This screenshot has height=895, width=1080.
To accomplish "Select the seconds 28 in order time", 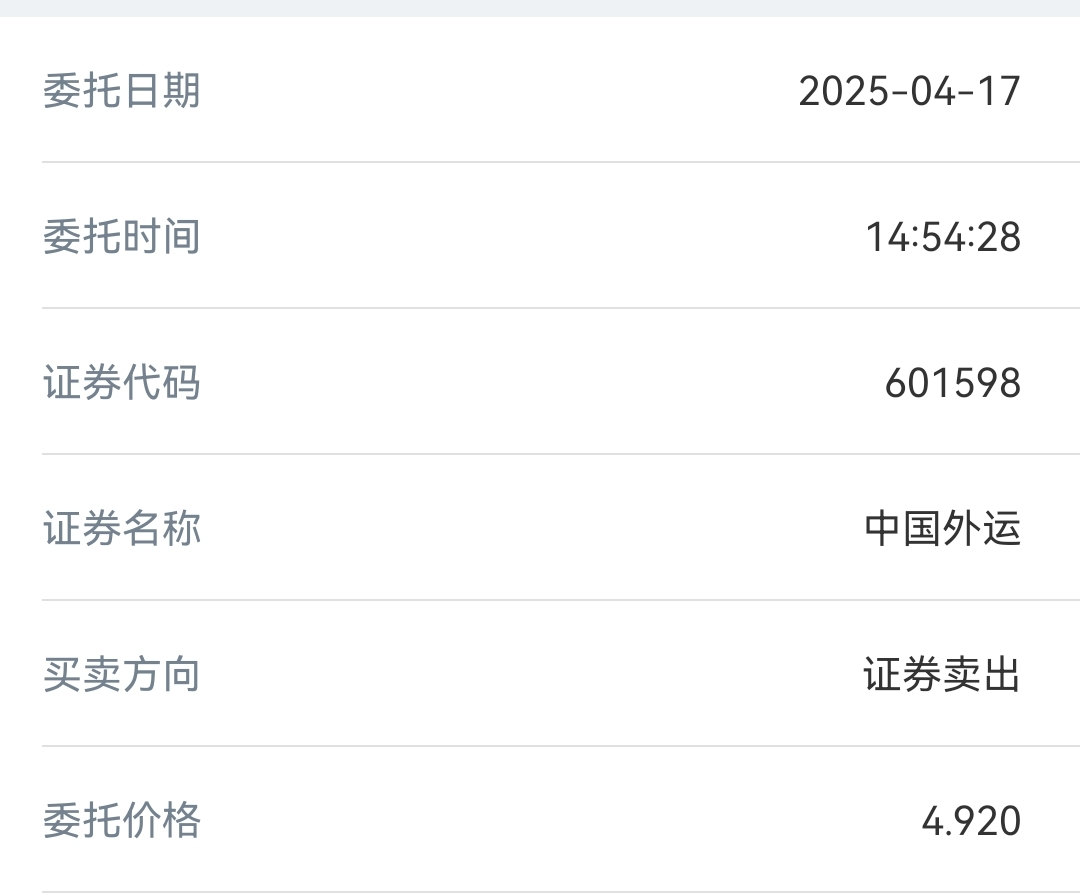I will (998, 237).
